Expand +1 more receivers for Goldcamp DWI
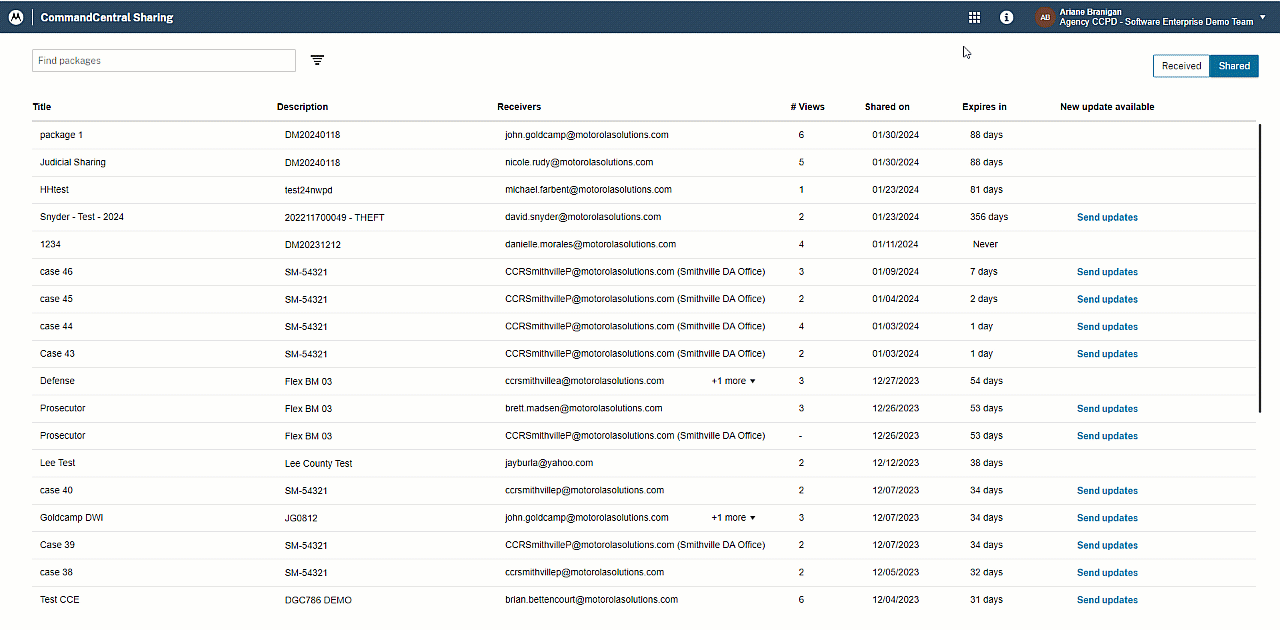 pos(733,518)
